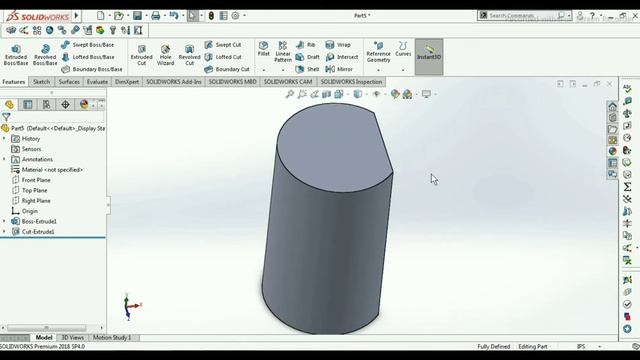Click the Zoom to Fit view icon

[x=290, y=94]
